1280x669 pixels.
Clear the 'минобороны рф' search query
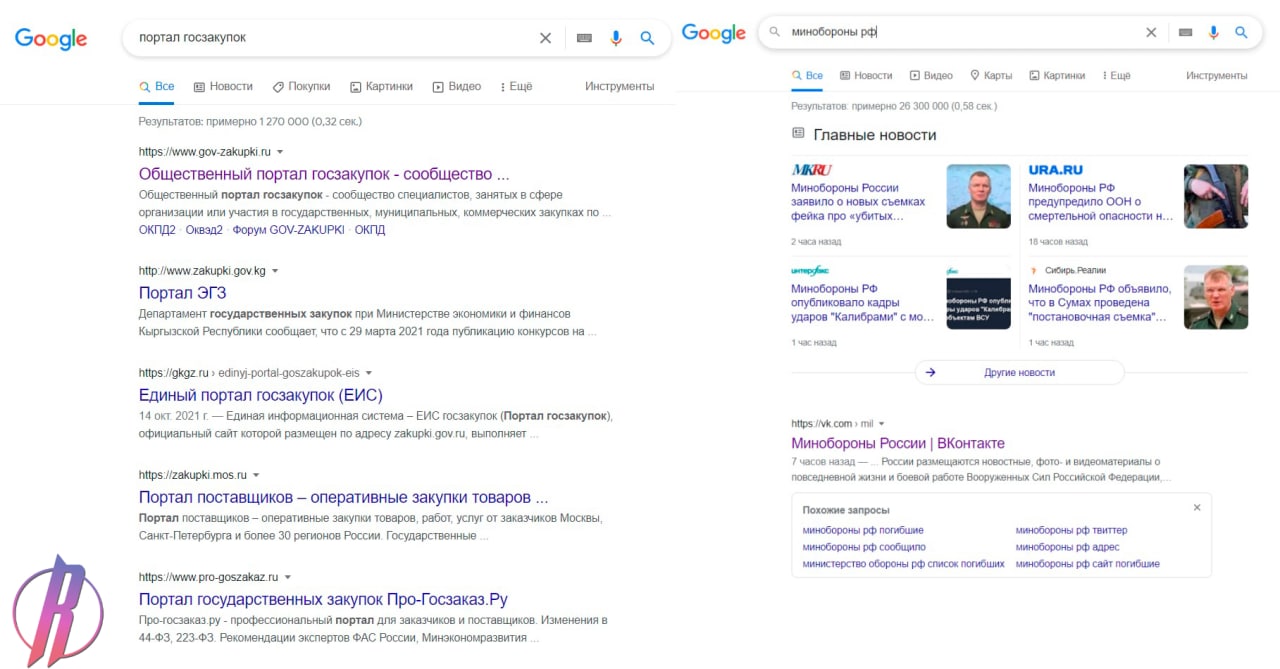(x=1151, y=32)
